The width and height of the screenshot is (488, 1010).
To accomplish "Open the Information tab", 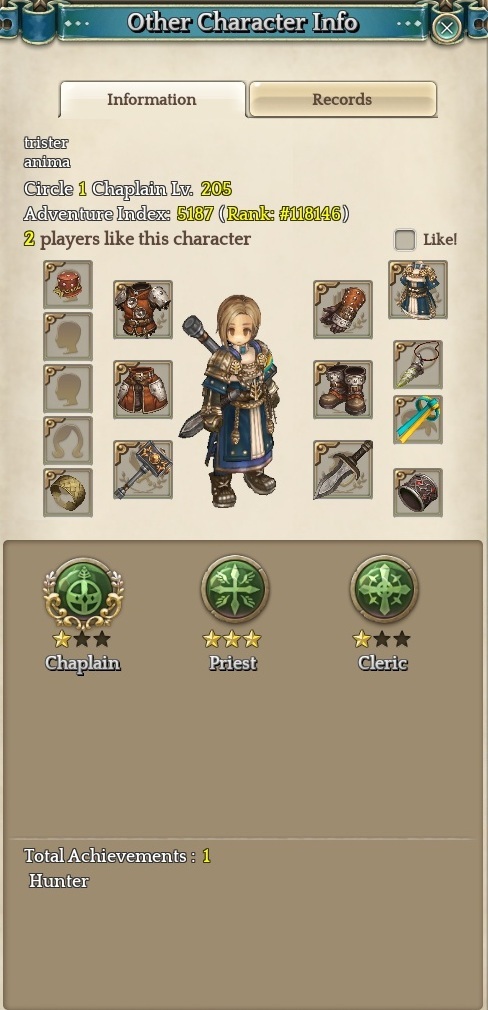I will 152,99.
